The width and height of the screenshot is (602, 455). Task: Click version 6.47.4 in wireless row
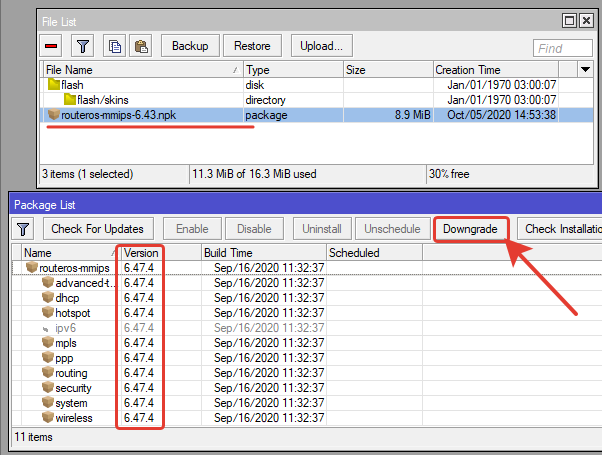coord(139,418)
